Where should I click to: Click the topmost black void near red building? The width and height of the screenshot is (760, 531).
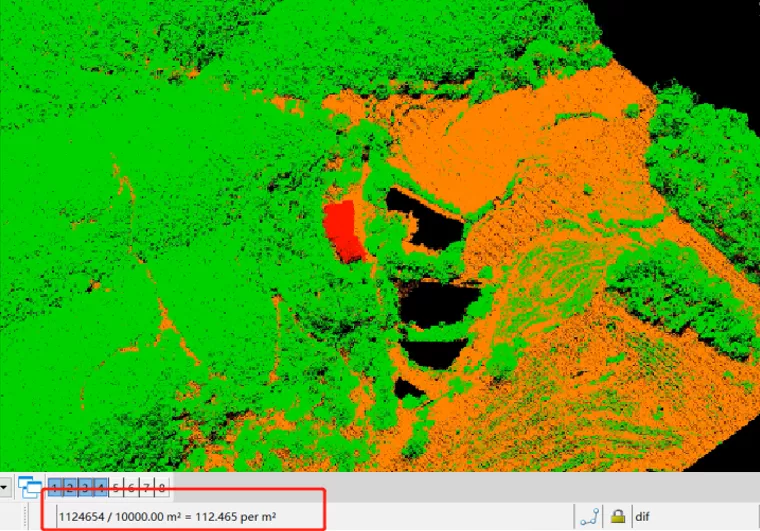(427, 220)
